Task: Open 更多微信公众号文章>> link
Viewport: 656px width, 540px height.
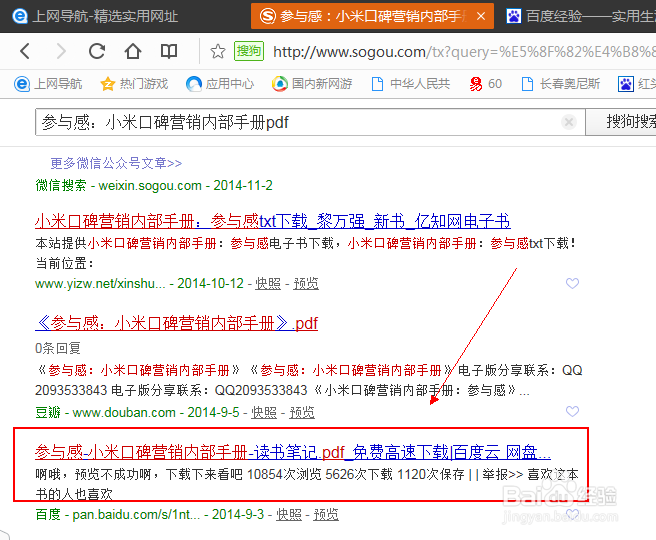Action: tap(116, 163)
